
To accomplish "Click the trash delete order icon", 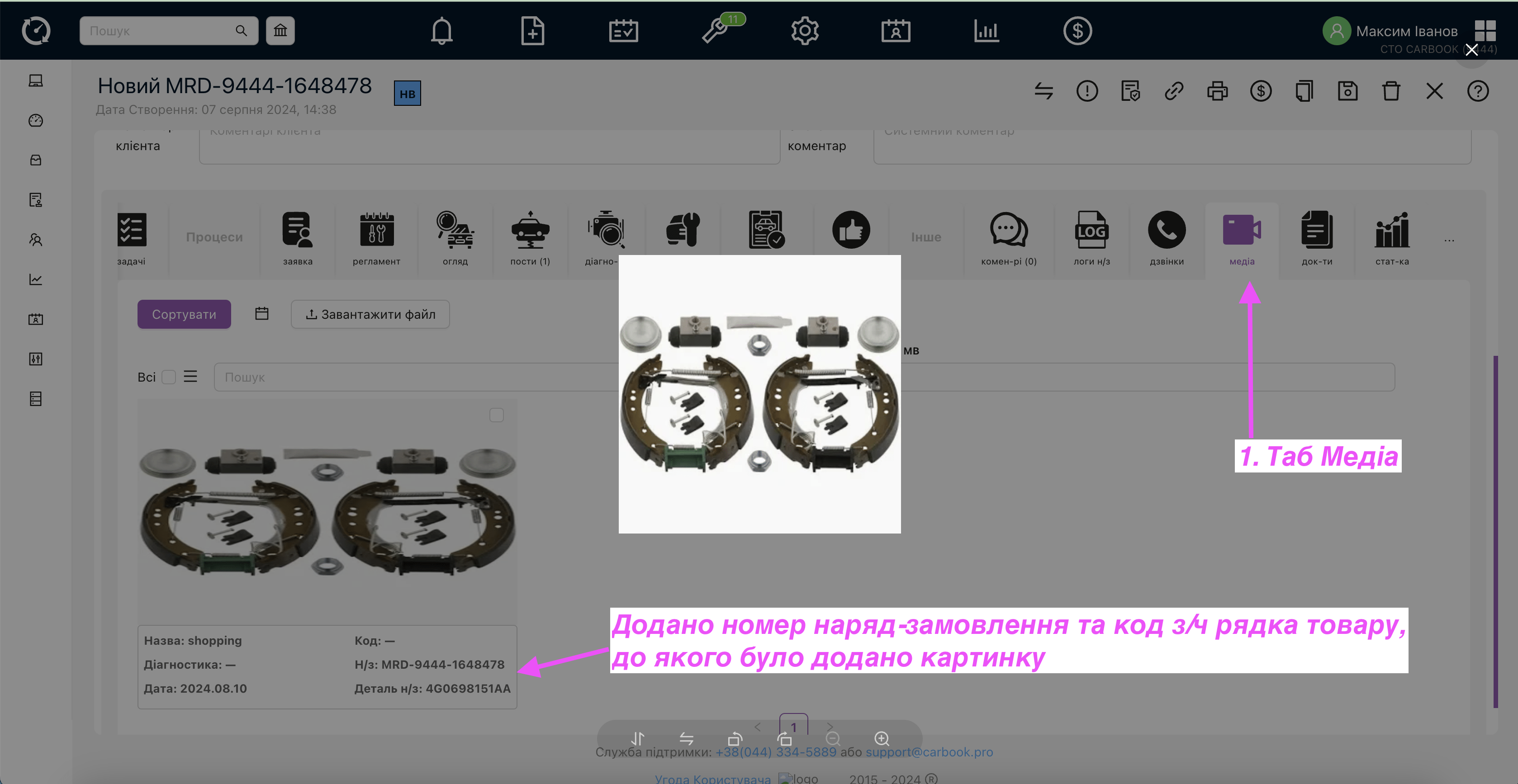I will point(1391,91).
